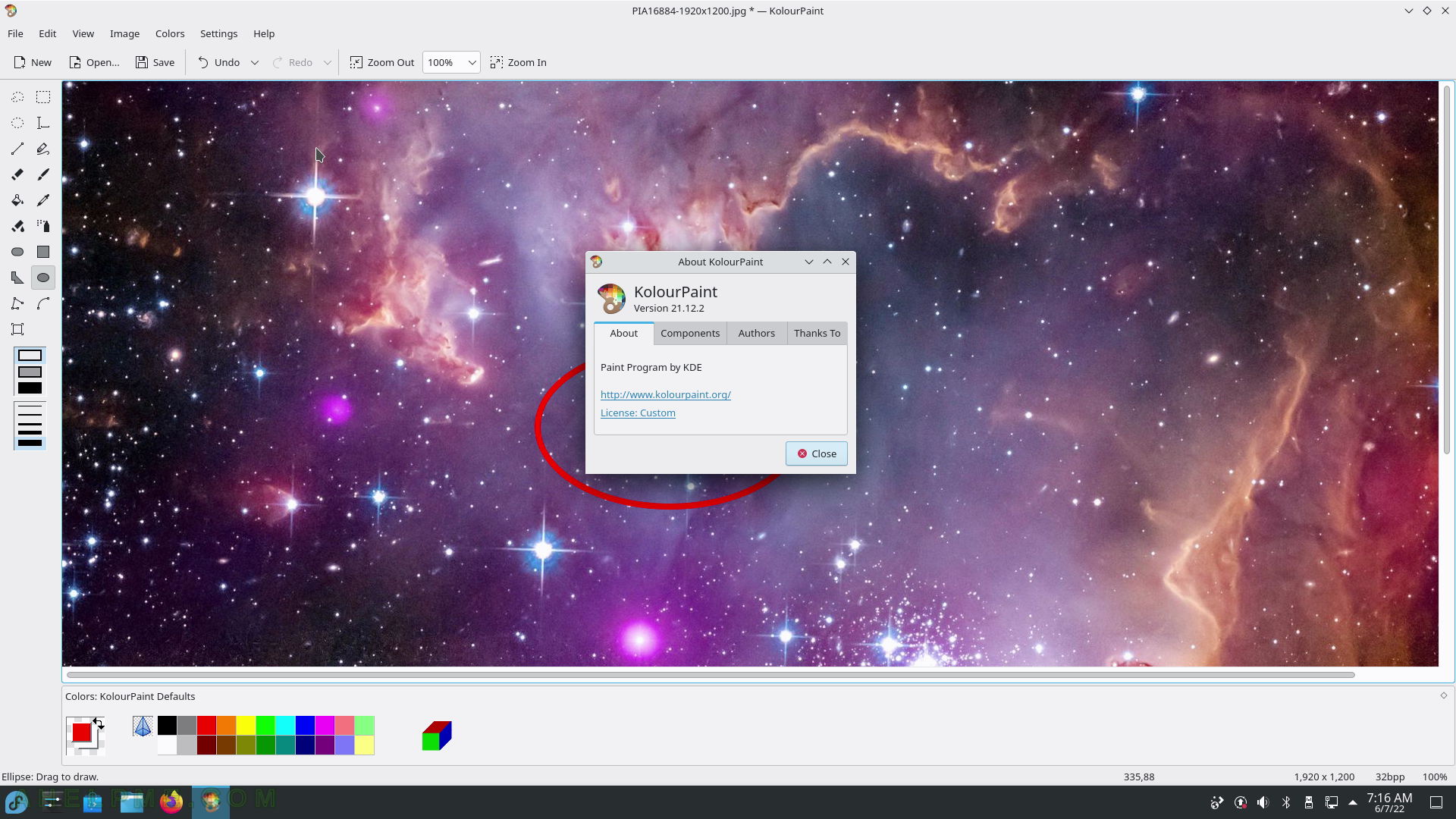Select the bracket-frame tool below Connected Lines
Image resolution: width=1456 pixels, height=819 pixels.
click(17, 329)
